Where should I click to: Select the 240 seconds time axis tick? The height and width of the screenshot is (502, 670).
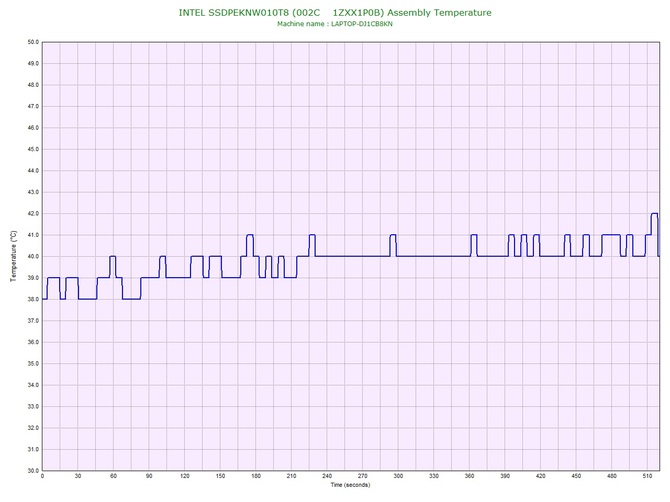point(327,476)
